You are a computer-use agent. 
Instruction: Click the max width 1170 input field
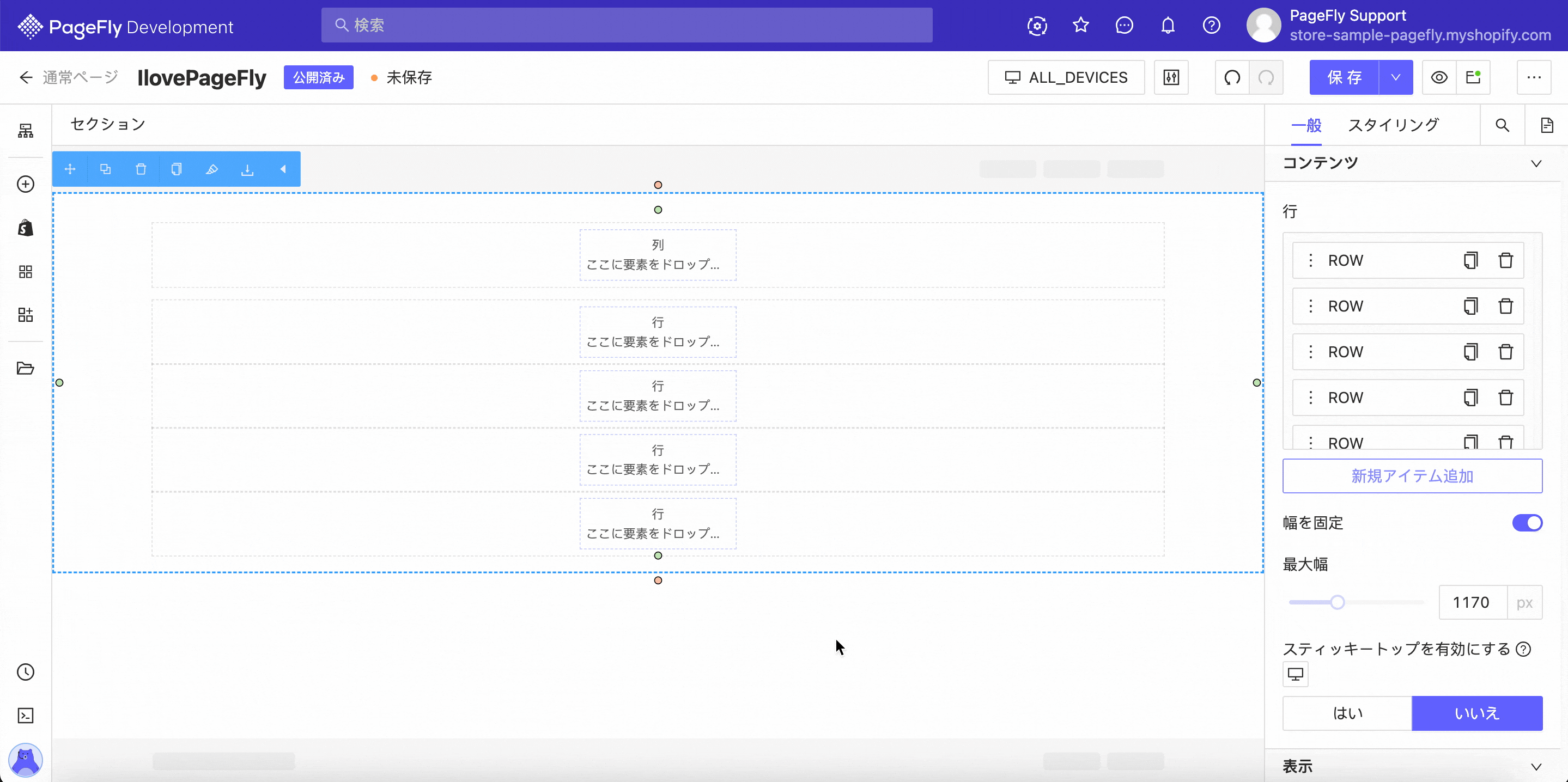click(x=1473, y=602)
